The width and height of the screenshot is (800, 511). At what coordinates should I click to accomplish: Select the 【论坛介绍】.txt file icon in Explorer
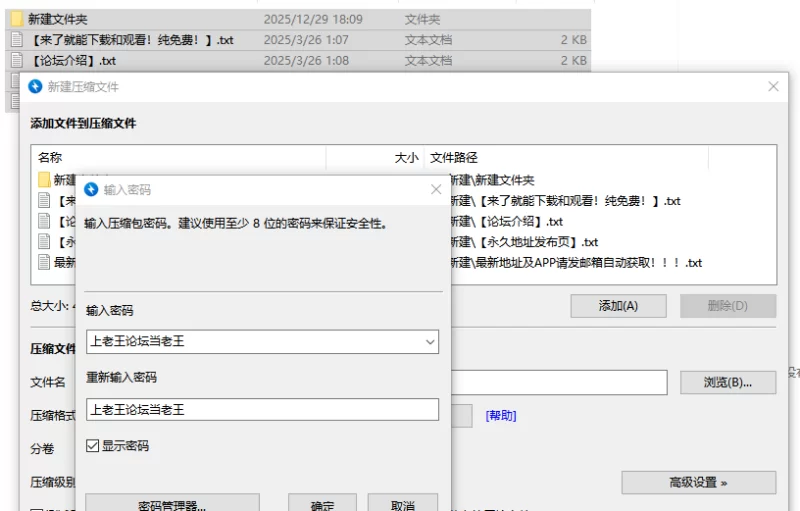[x=16, y=61]
